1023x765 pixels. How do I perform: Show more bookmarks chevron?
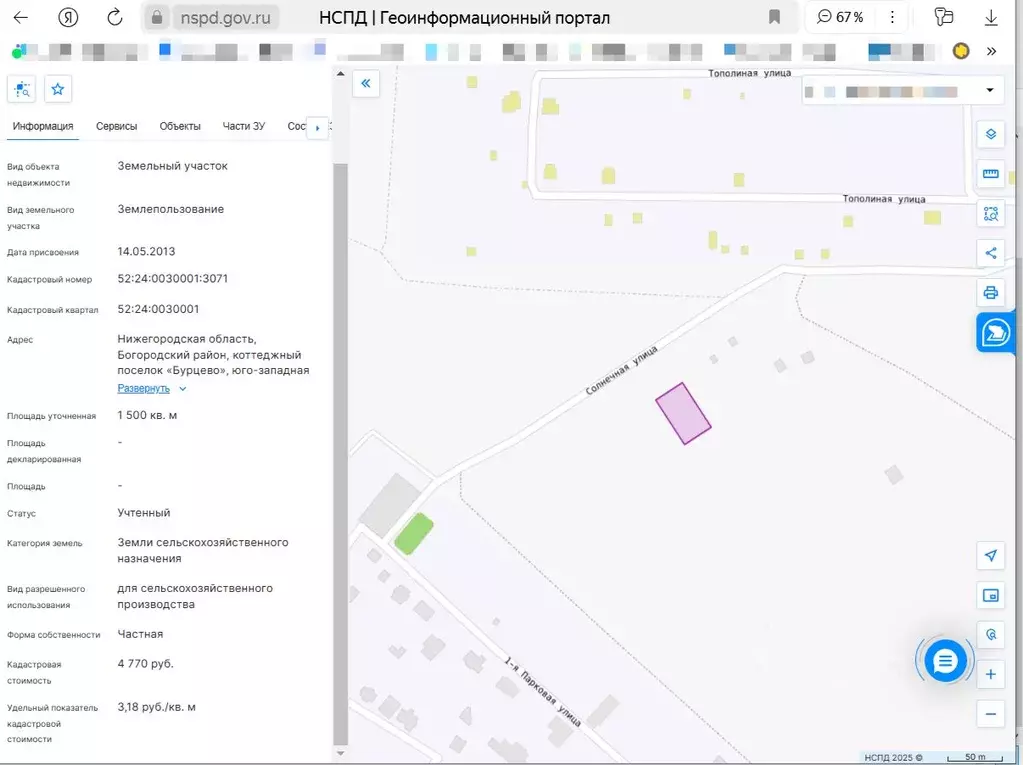tap(992, 51)
